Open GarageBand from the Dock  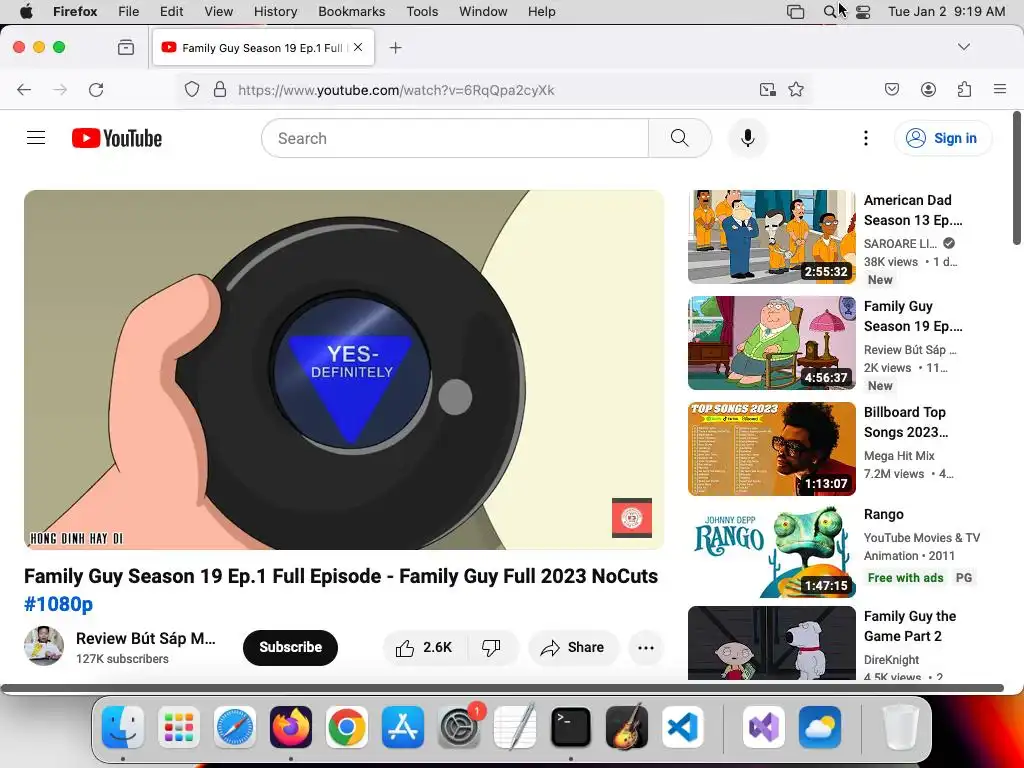click(627, 727)
